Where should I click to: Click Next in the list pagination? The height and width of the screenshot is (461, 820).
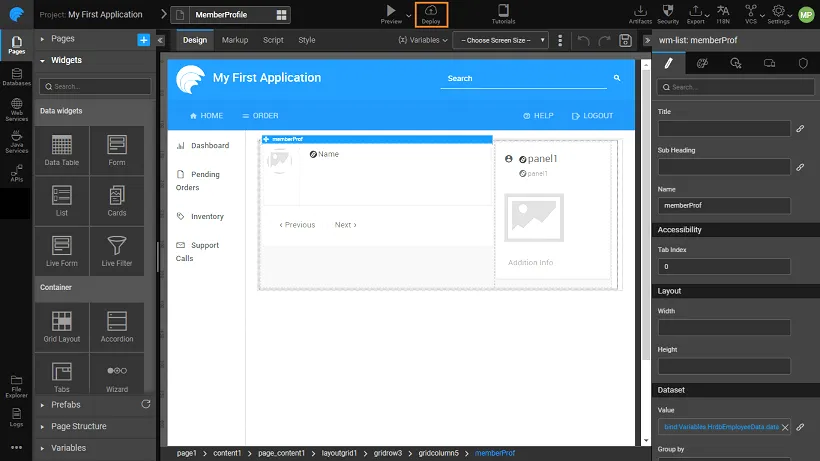point(345,225)
